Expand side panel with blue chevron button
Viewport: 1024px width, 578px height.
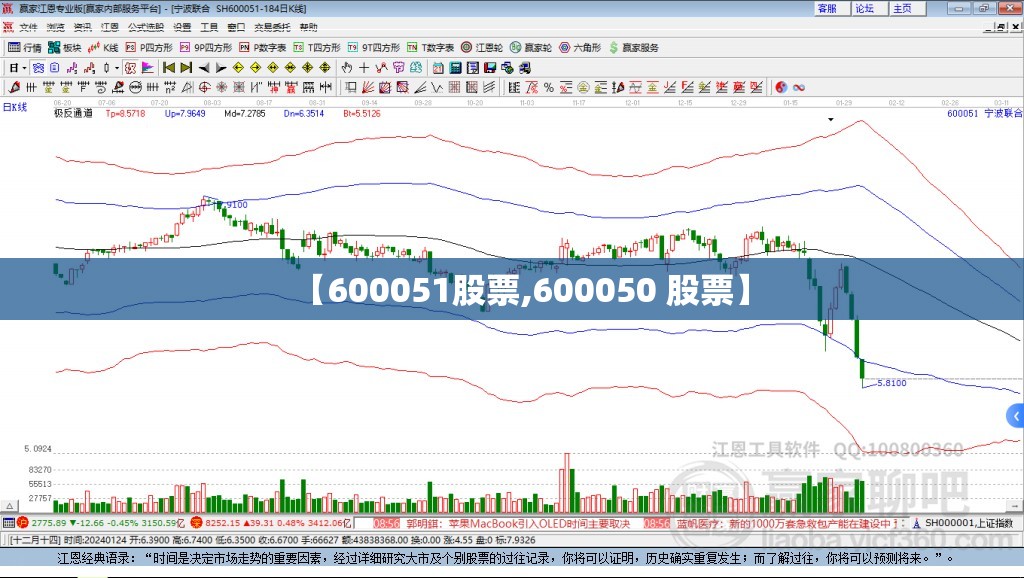coord(1016,416)
